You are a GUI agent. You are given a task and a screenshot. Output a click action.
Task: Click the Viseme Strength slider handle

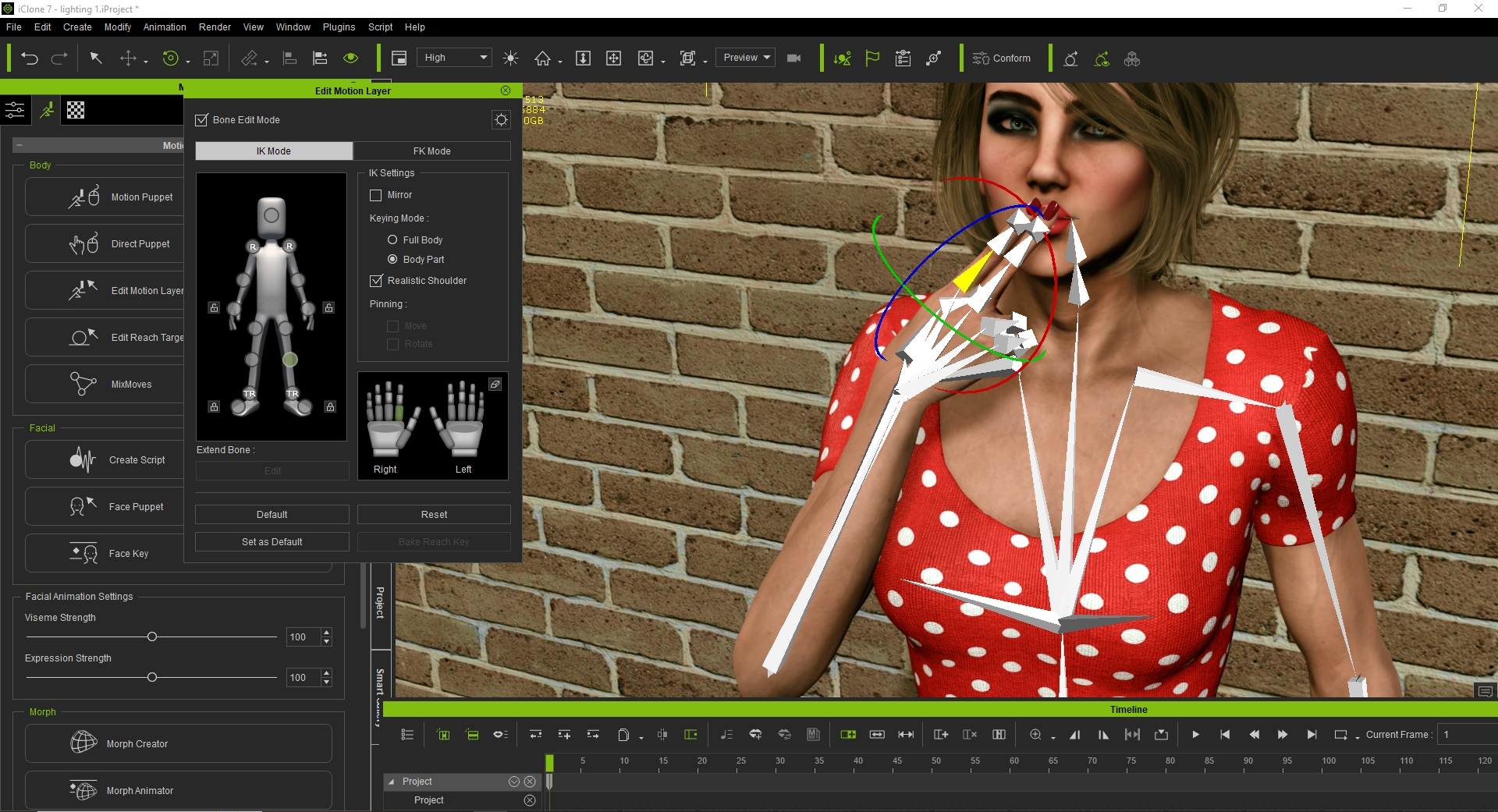pyautogui.click(x=152, y=636)
